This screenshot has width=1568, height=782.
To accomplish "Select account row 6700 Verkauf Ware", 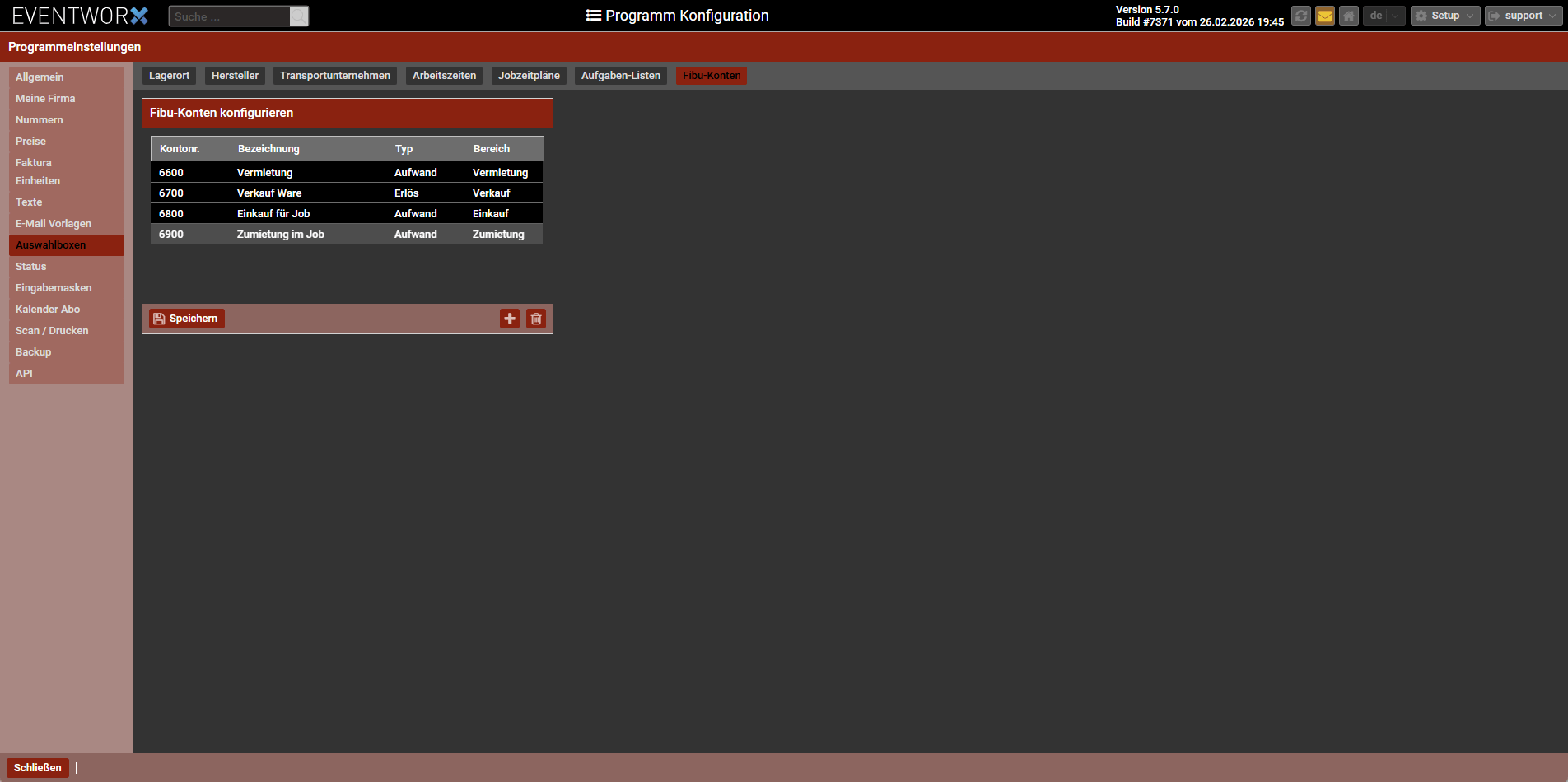I will pos(346,193).
